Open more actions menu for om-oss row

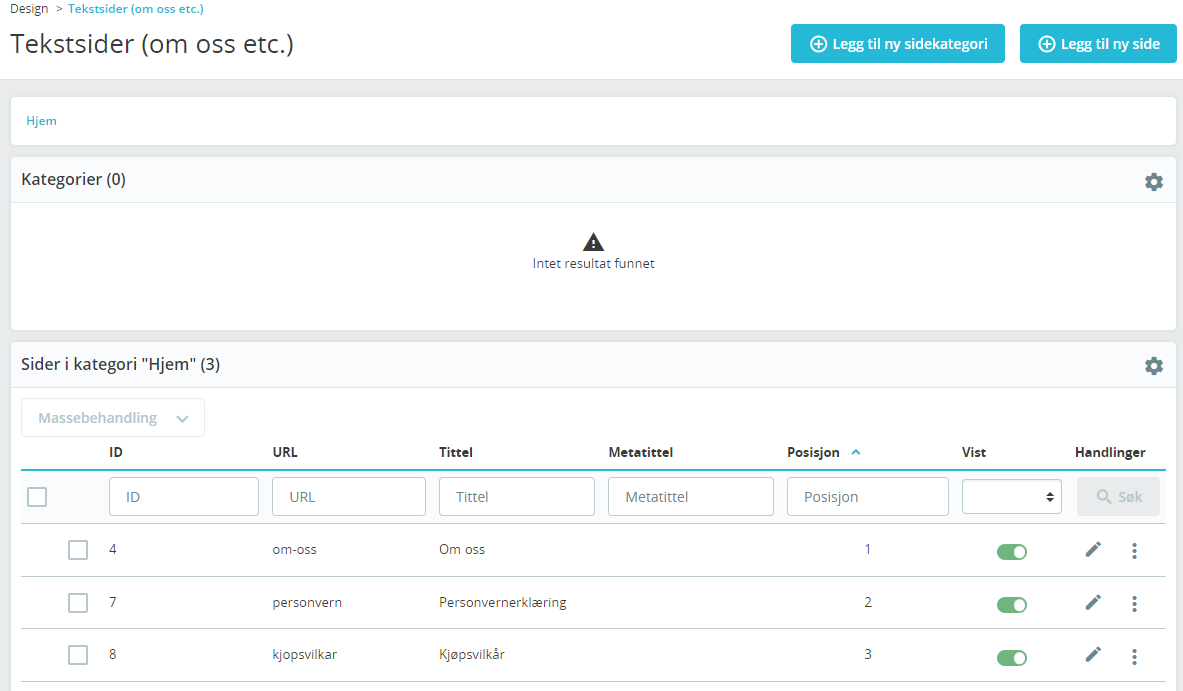pyautogui.click(x=1134, y=551)
